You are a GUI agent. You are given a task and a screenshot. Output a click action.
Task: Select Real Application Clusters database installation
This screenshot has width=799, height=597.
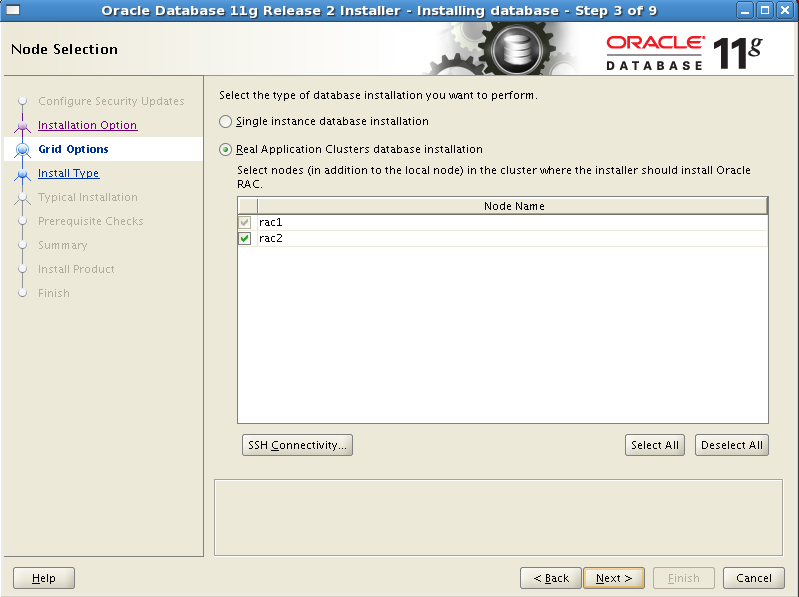point(226,149)
